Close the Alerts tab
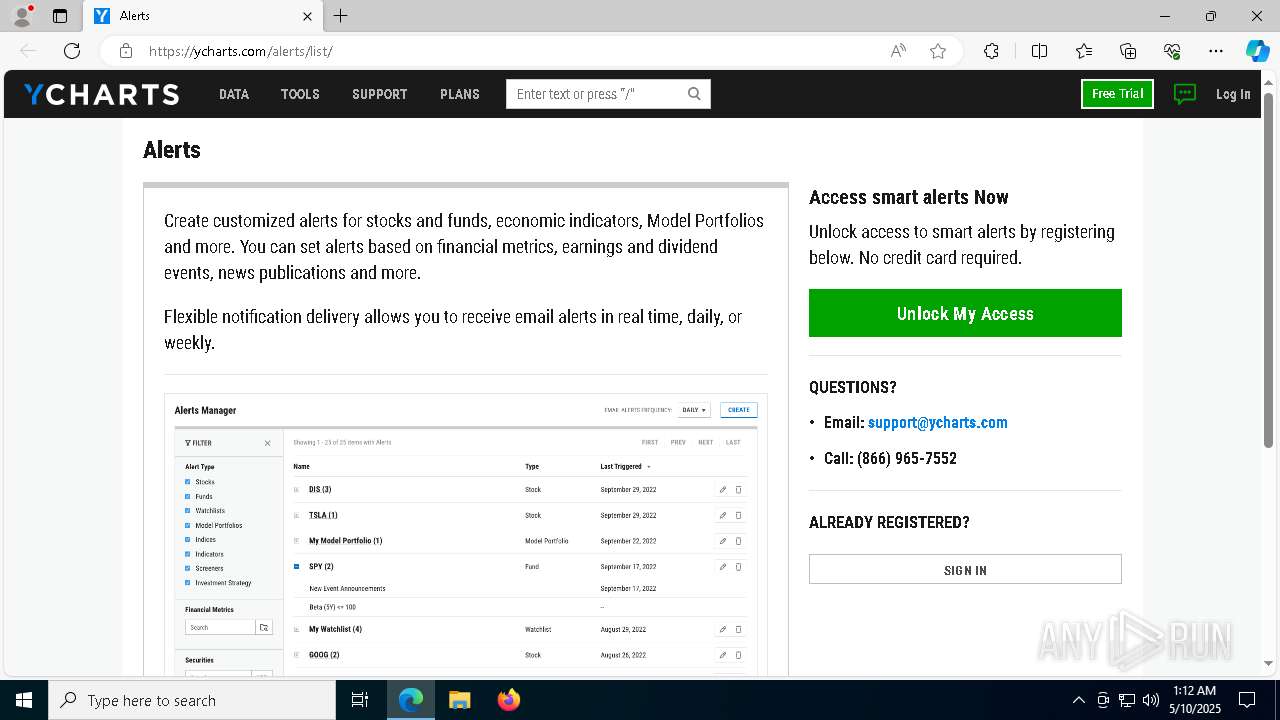The width and height of the screenshot is (1280, 720). (x=307, y=16)
